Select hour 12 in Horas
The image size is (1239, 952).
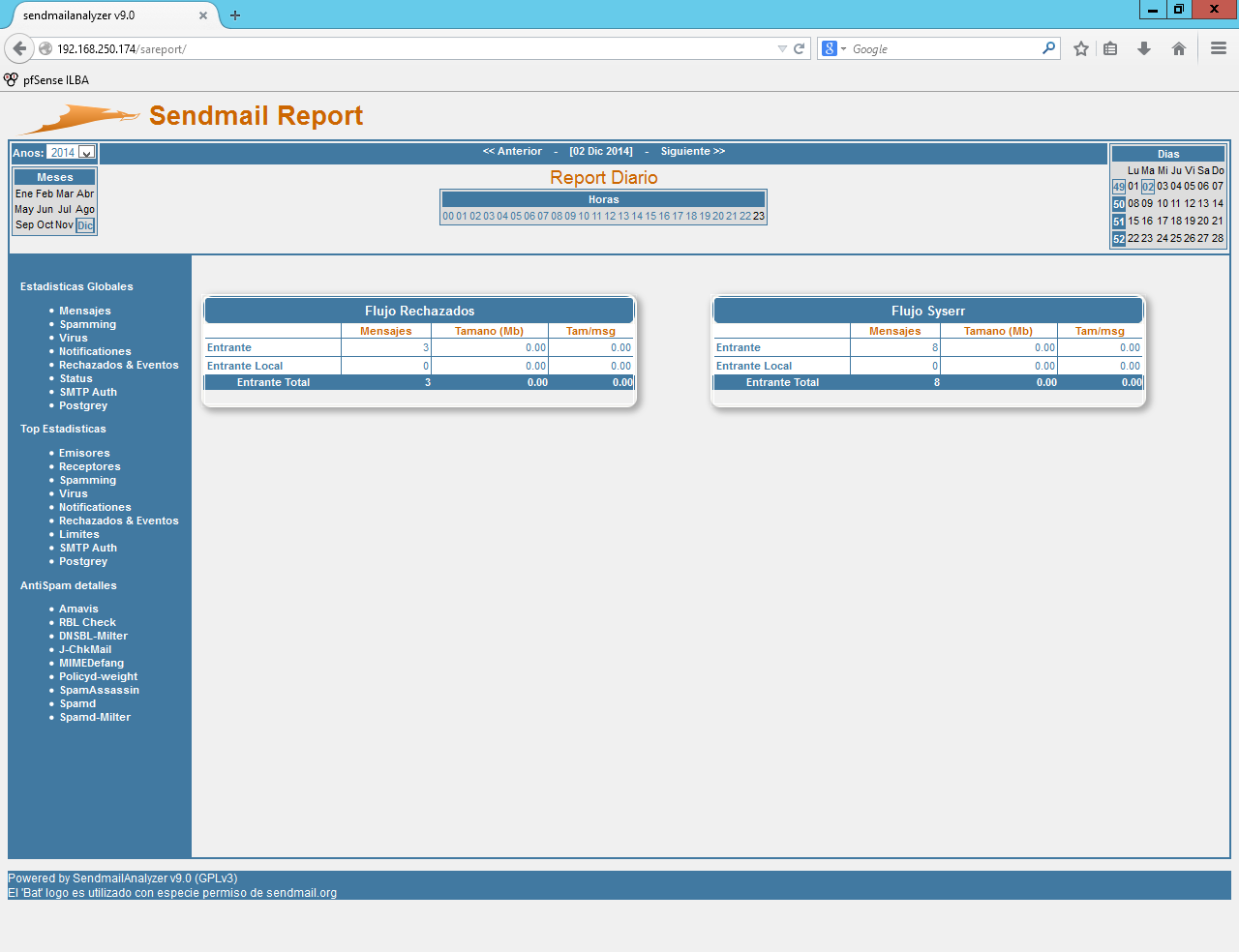pyautogui.click(x=610, y=216)
